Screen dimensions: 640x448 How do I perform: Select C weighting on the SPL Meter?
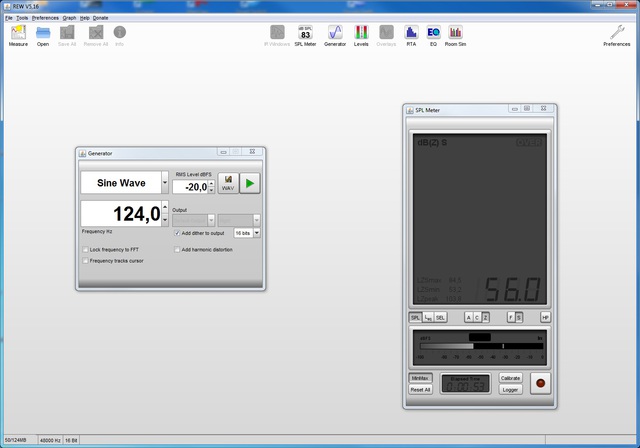pos(477,317)
